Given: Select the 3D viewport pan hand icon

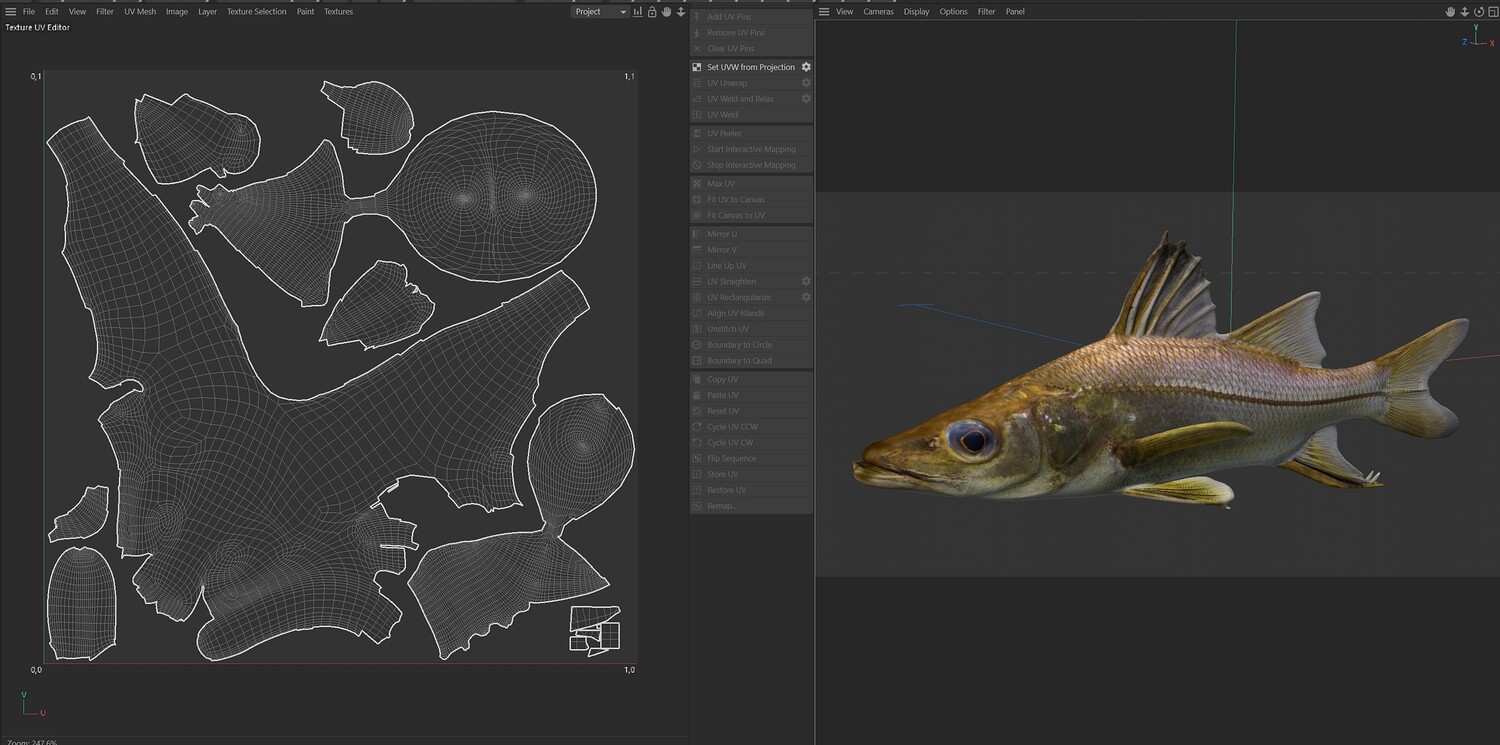Looking at the screenshot, I should click(x=1450, y=12).
